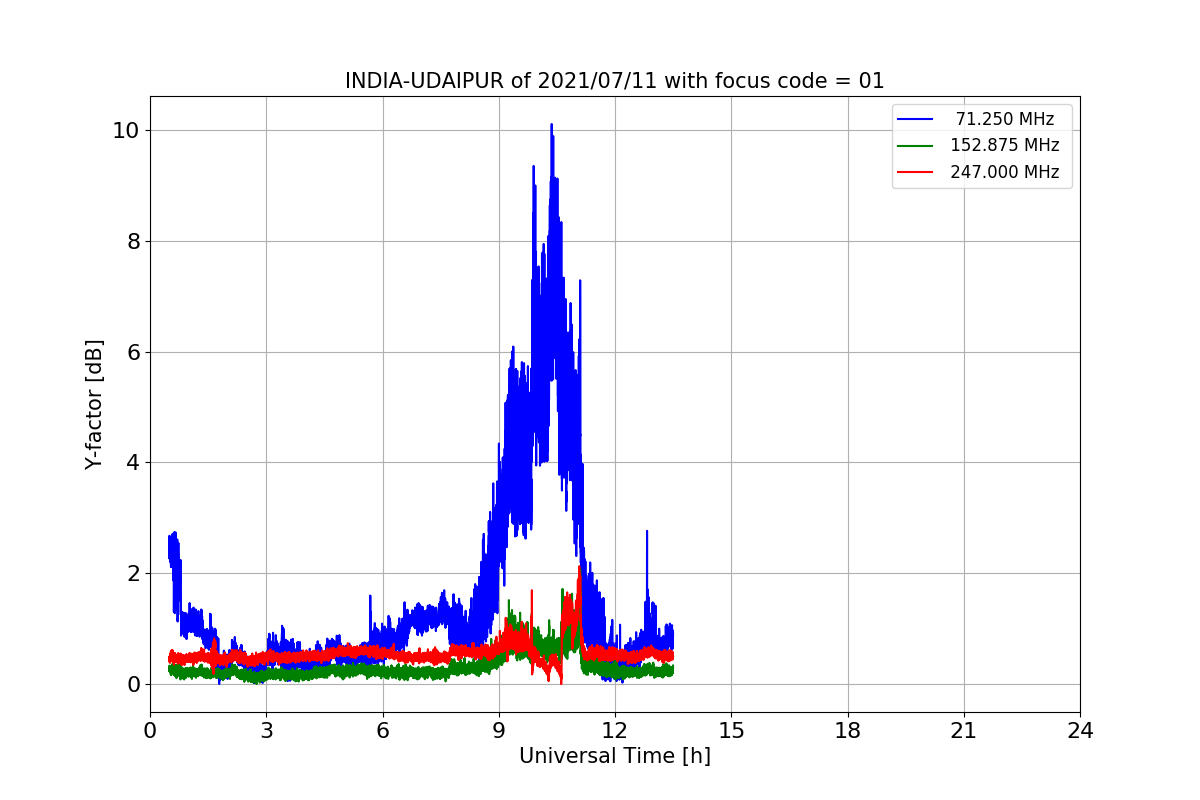The width and height of the screenshot is (1200, 800).
Task: Click the y-axis tick label 8
Action: point(133,241)
